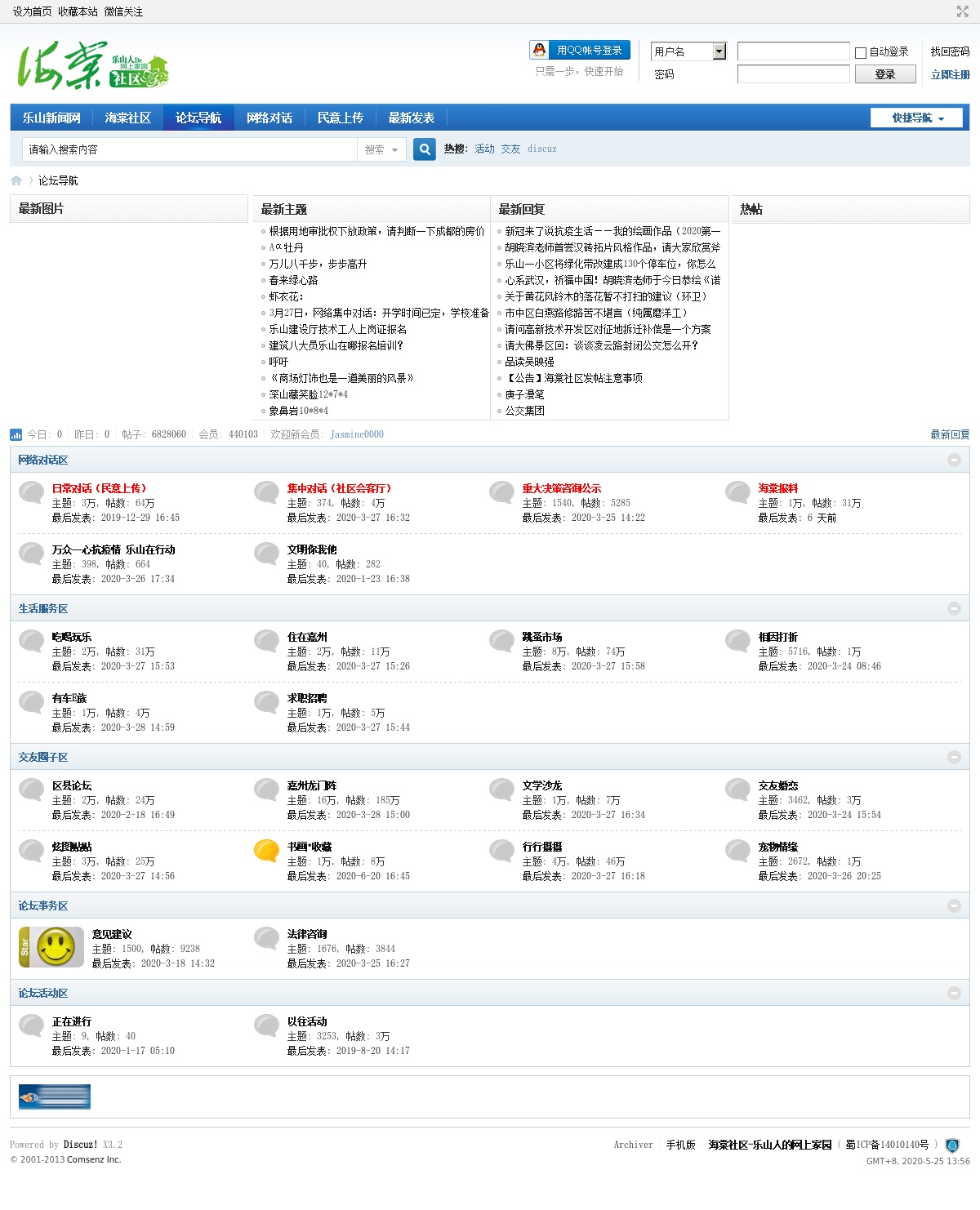Click the 跳蚤市场 forum bubble icon
Viewport: 980px width, 1210px height.
point(502,641)
